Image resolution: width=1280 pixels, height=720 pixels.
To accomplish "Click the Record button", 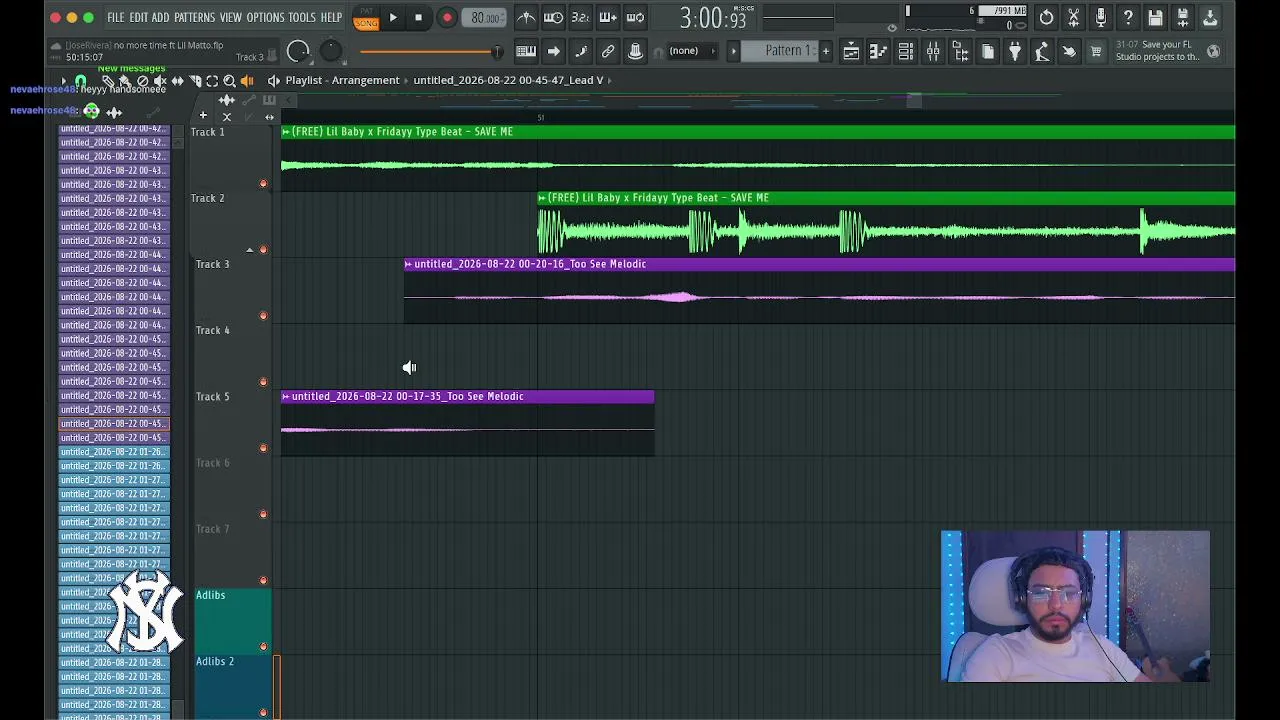I will (x=447, y=18).
